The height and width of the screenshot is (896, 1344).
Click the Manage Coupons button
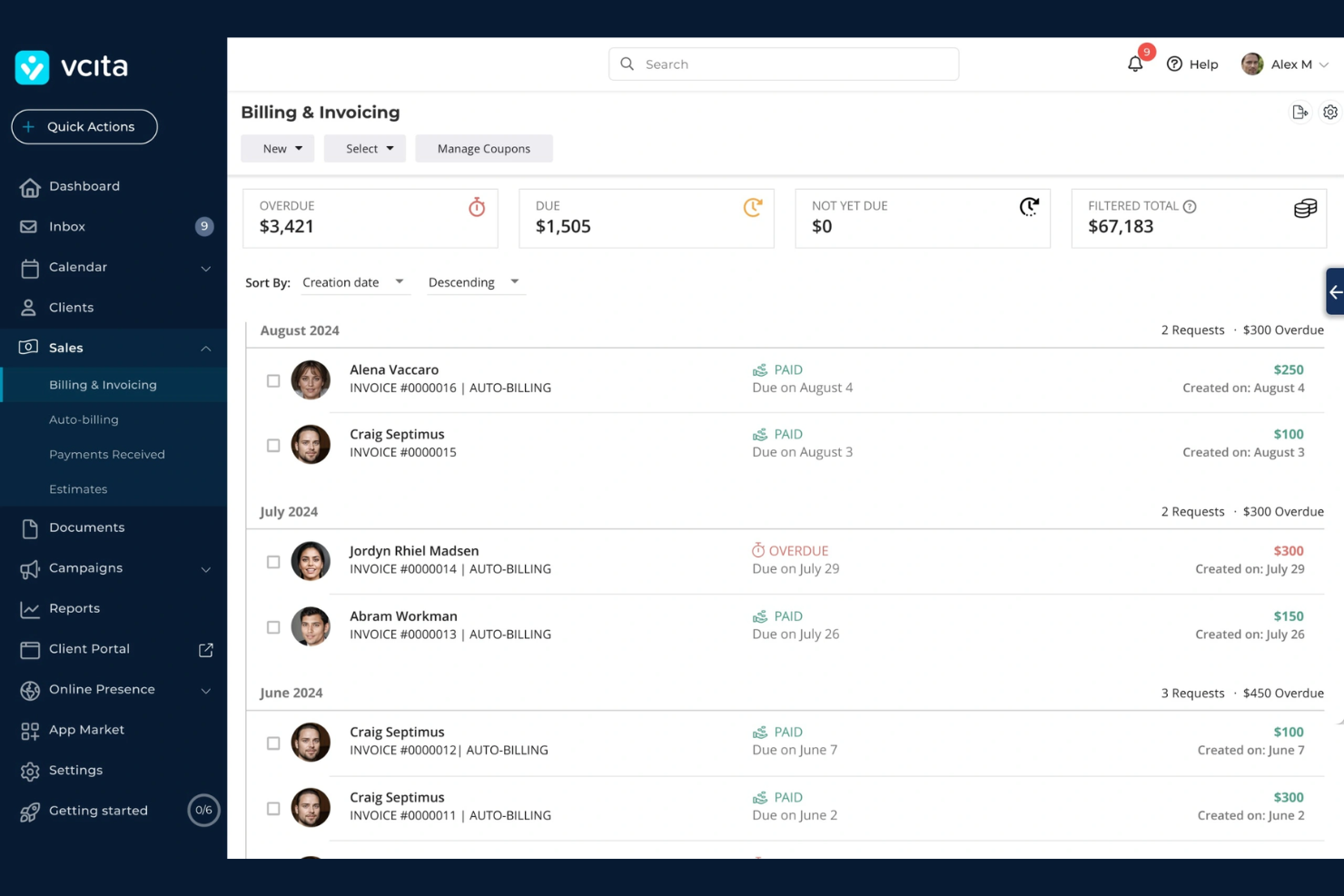click(x=484, y=148)
